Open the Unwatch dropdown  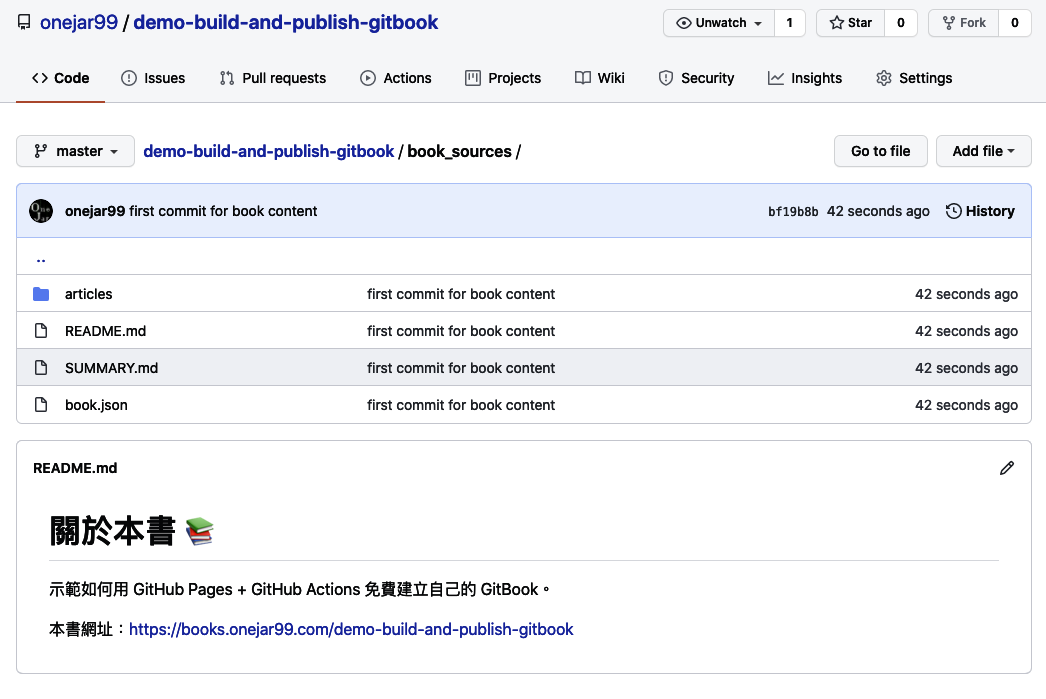point(719,23)
